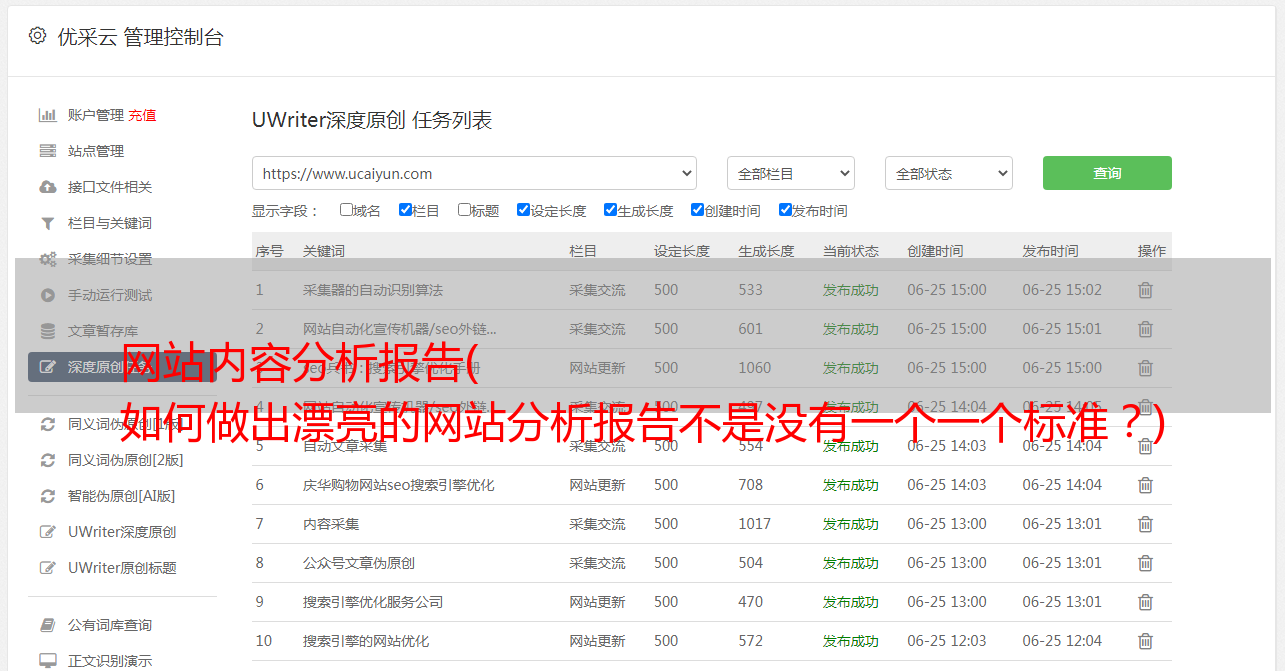Click the red 充值 link
The height and width of the screenshot is (671, 1285).
pos(142,115)
